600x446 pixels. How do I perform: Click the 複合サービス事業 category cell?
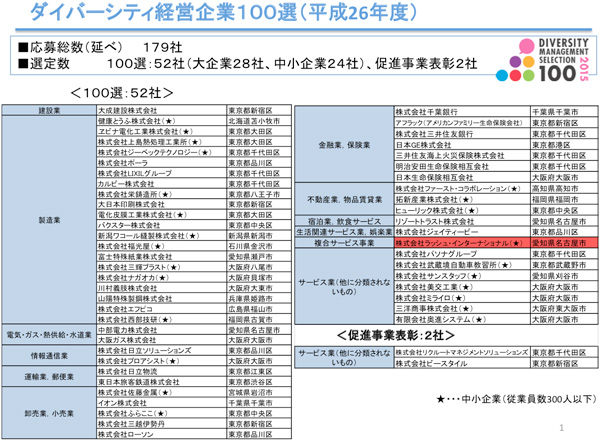(x=344, y=243)
